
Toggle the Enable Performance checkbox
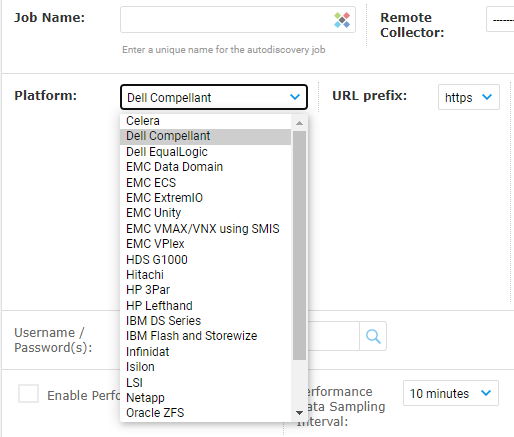pos(28,394)
